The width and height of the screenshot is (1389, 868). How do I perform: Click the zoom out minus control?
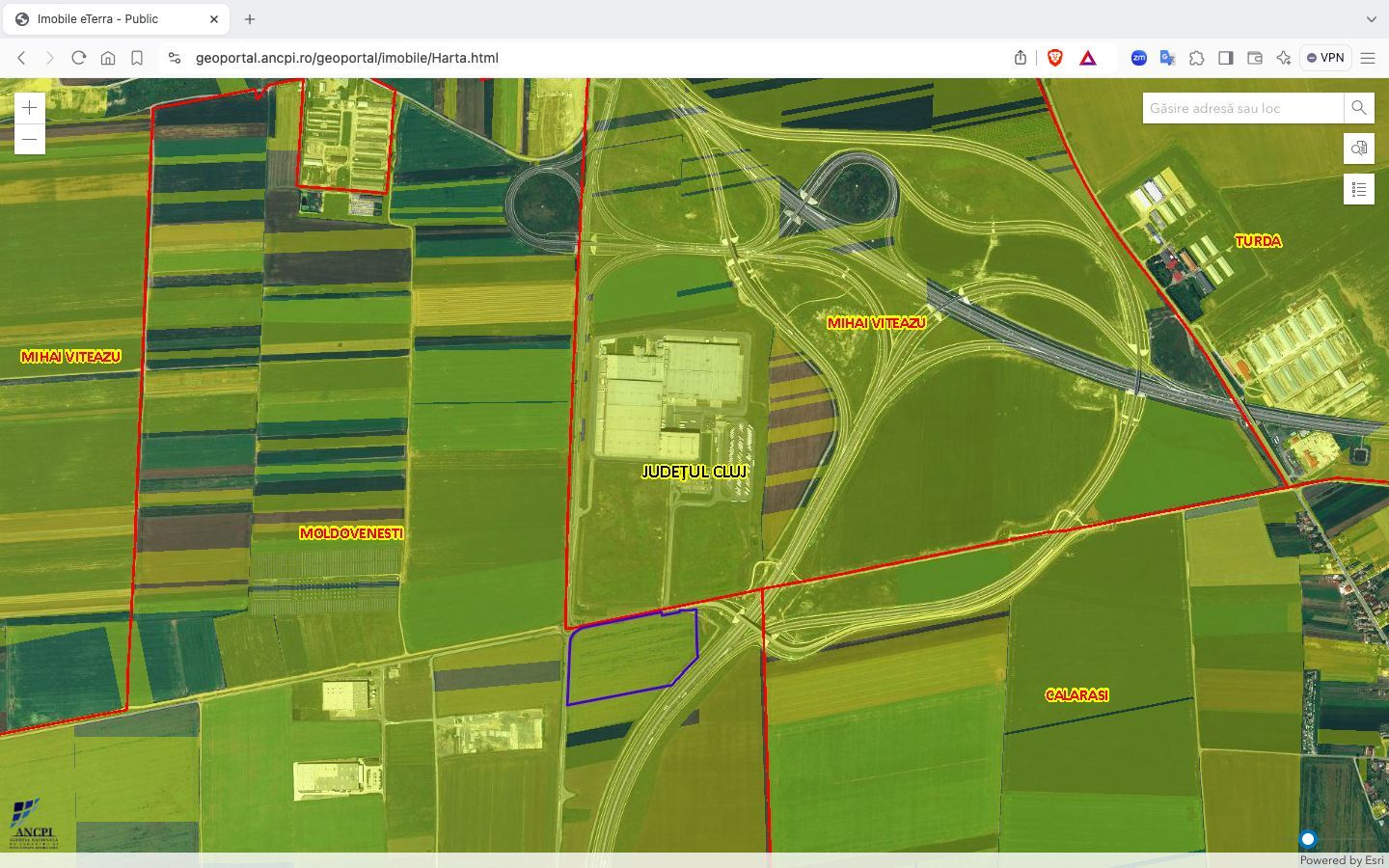tap(29, 139)
